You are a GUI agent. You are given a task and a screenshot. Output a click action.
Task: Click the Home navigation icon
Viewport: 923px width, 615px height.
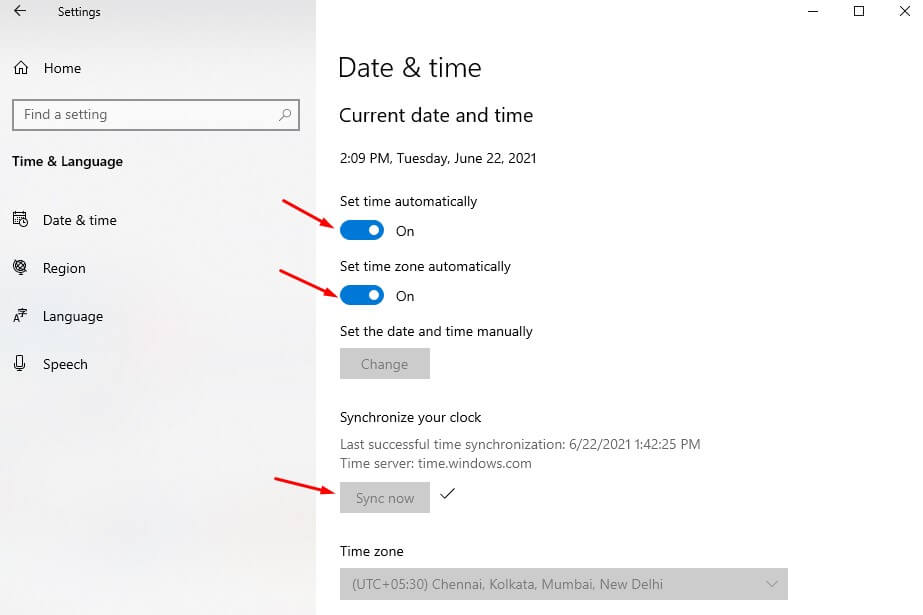(x=21, y=68)
